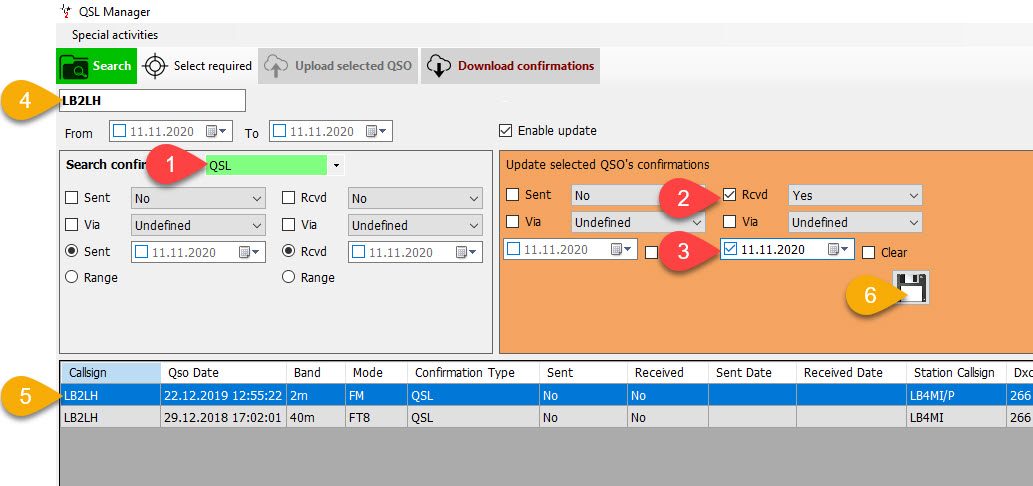This screenshot has height=486, width=1033.
Task: Sort by Confirmation Type column header
Action: click(473, 373)
